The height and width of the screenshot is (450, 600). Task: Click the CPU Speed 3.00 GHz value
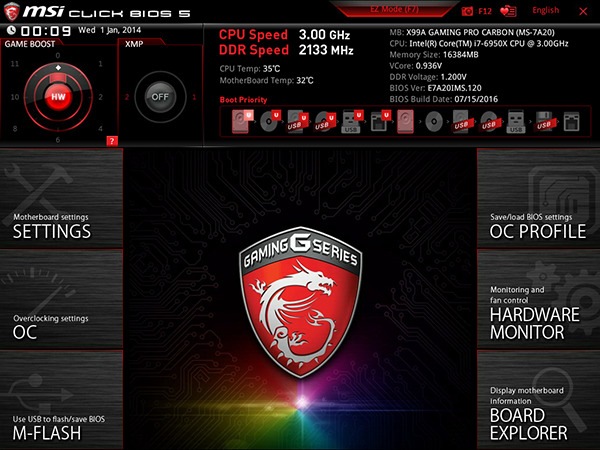coord(324,35)
